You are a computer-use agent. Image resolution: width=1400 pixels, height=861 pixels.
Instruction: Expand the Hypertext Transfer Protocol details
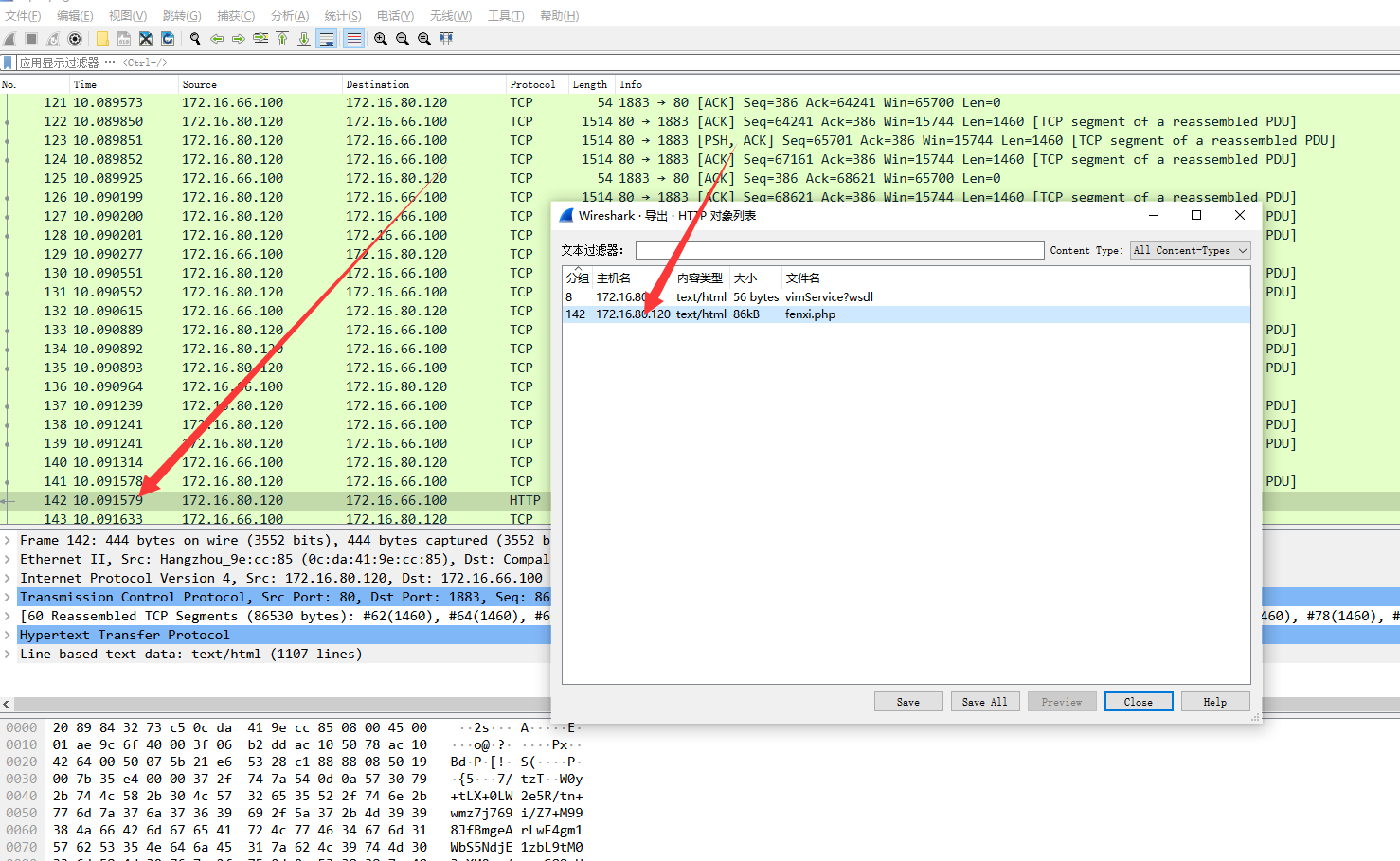[8, 635]
